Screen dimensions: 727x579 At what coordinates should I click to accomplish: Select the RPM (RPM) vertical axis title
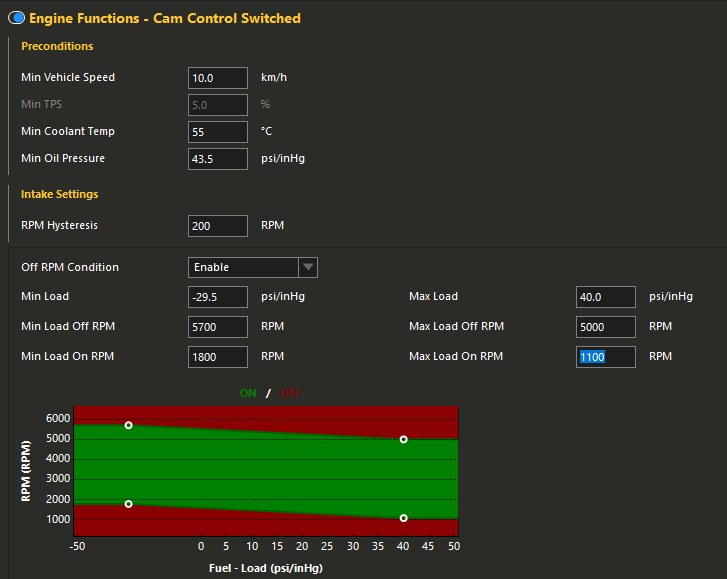[x=26, y=471]
